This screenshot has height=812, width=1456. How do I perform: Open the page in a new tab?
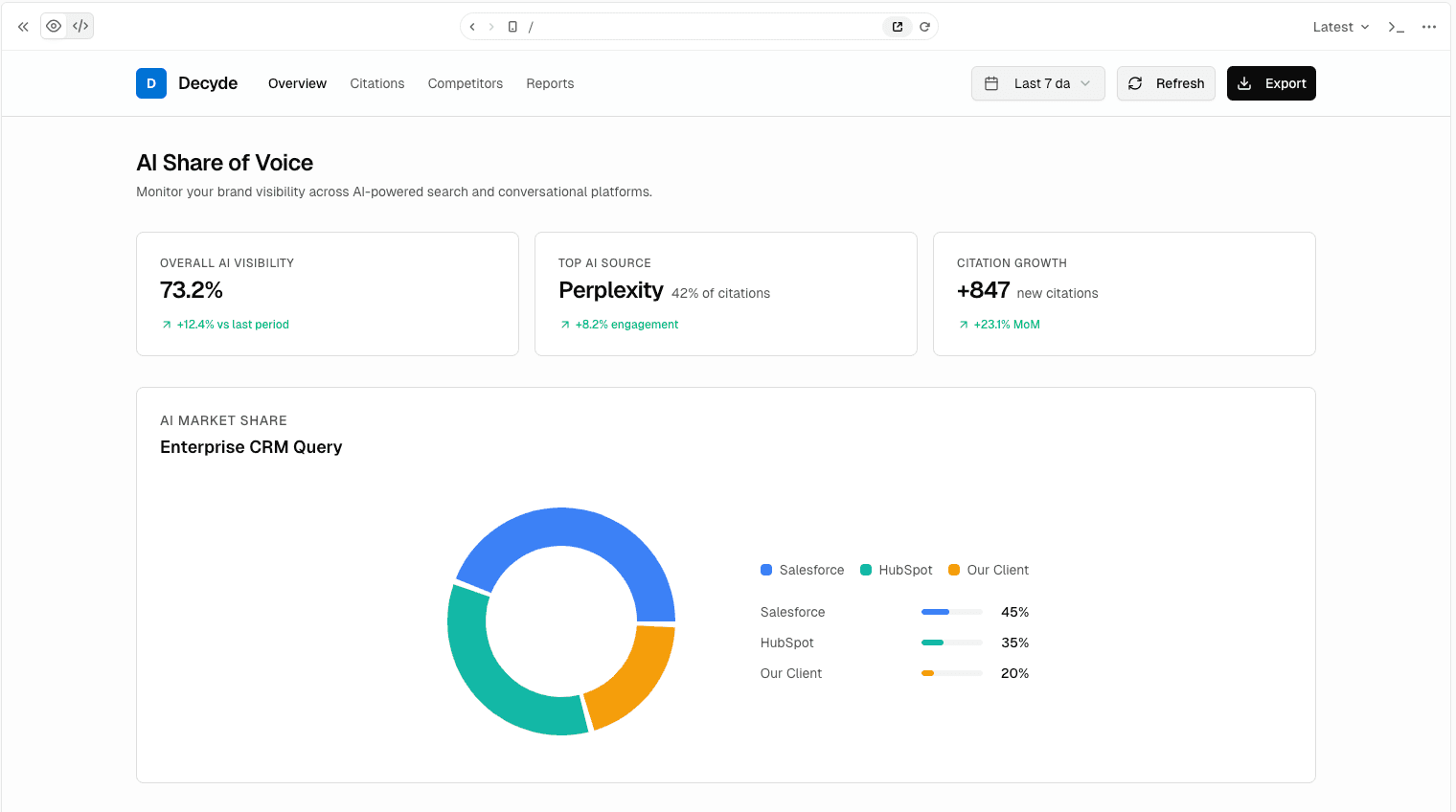pyautogui.click(x=897, y=27)
